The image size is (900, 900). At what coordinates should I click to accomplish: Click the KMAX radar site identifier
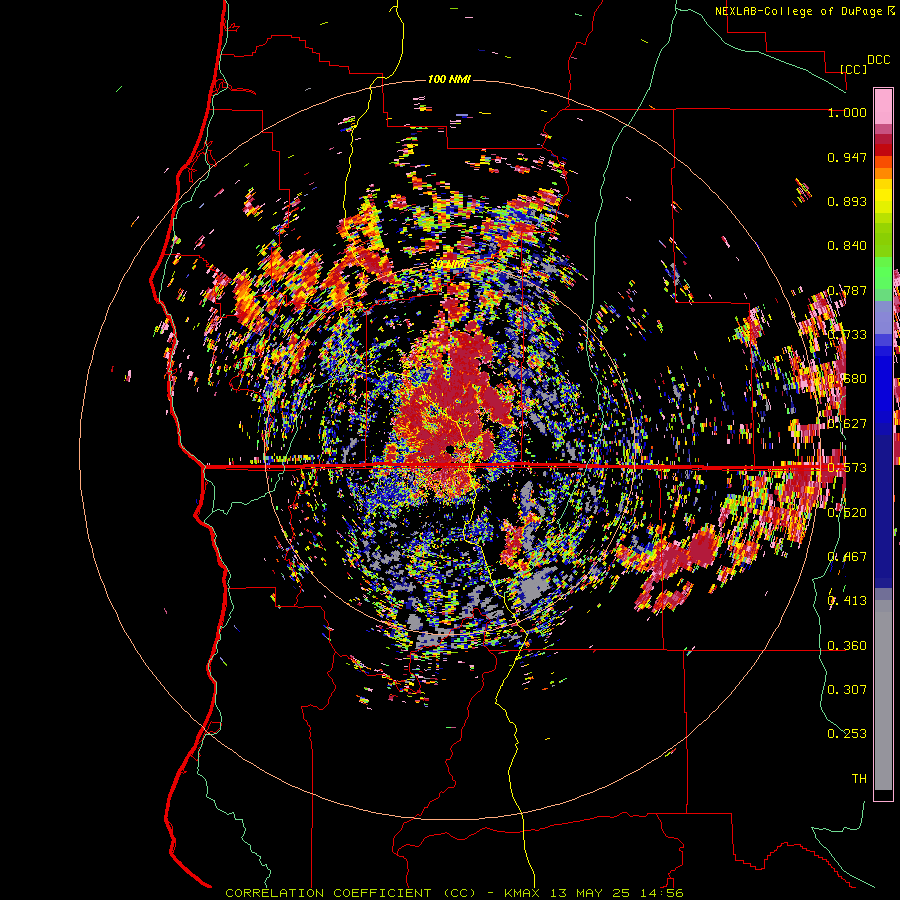coord(523,893)
